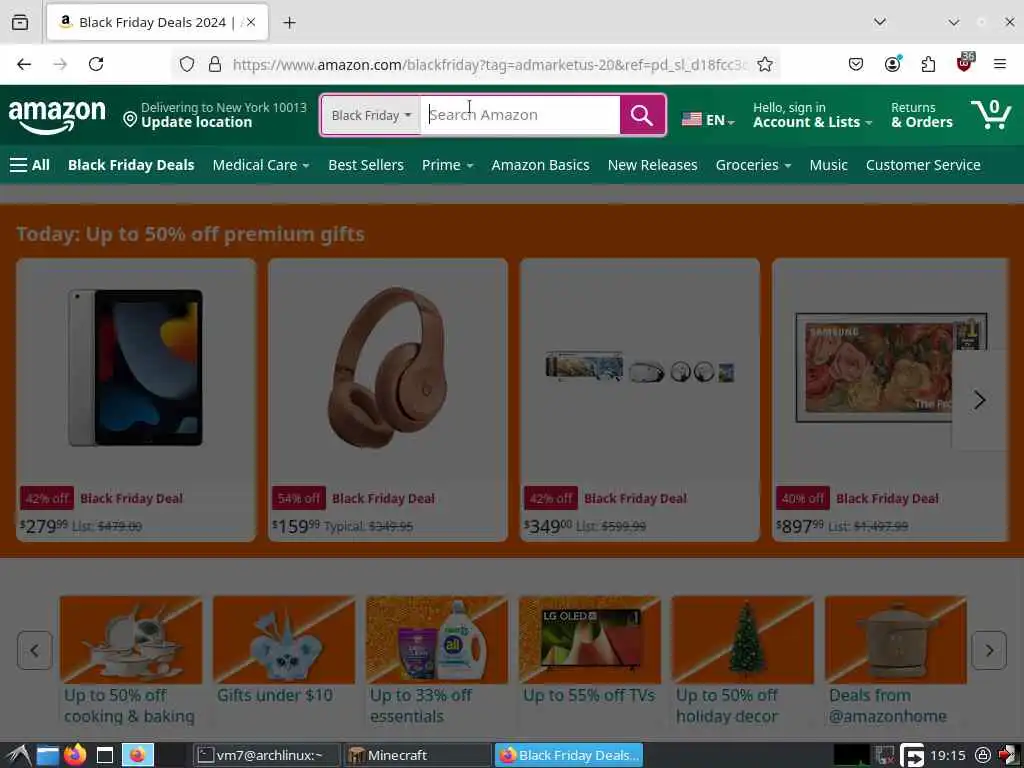
Task: Click the Black Friday Deals taskbar button
Action: pos(569,756)
